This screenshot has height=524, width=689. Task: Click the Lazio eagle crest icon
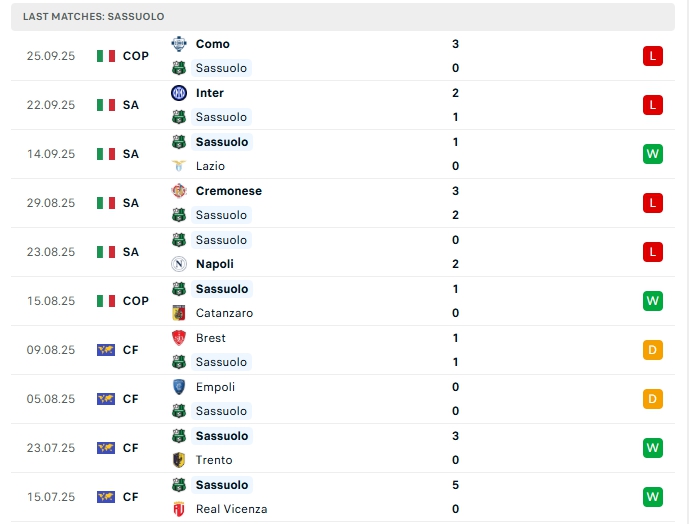179,166
